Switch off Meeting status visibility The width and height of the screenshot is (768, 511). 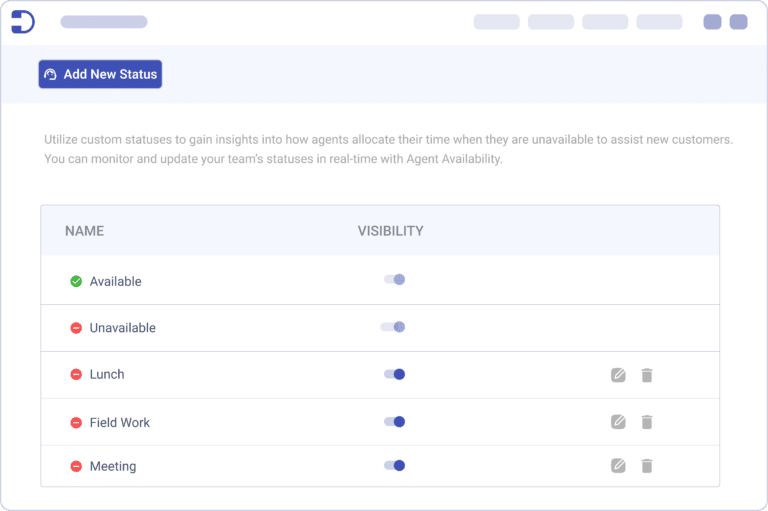click(x=395, y=466)
